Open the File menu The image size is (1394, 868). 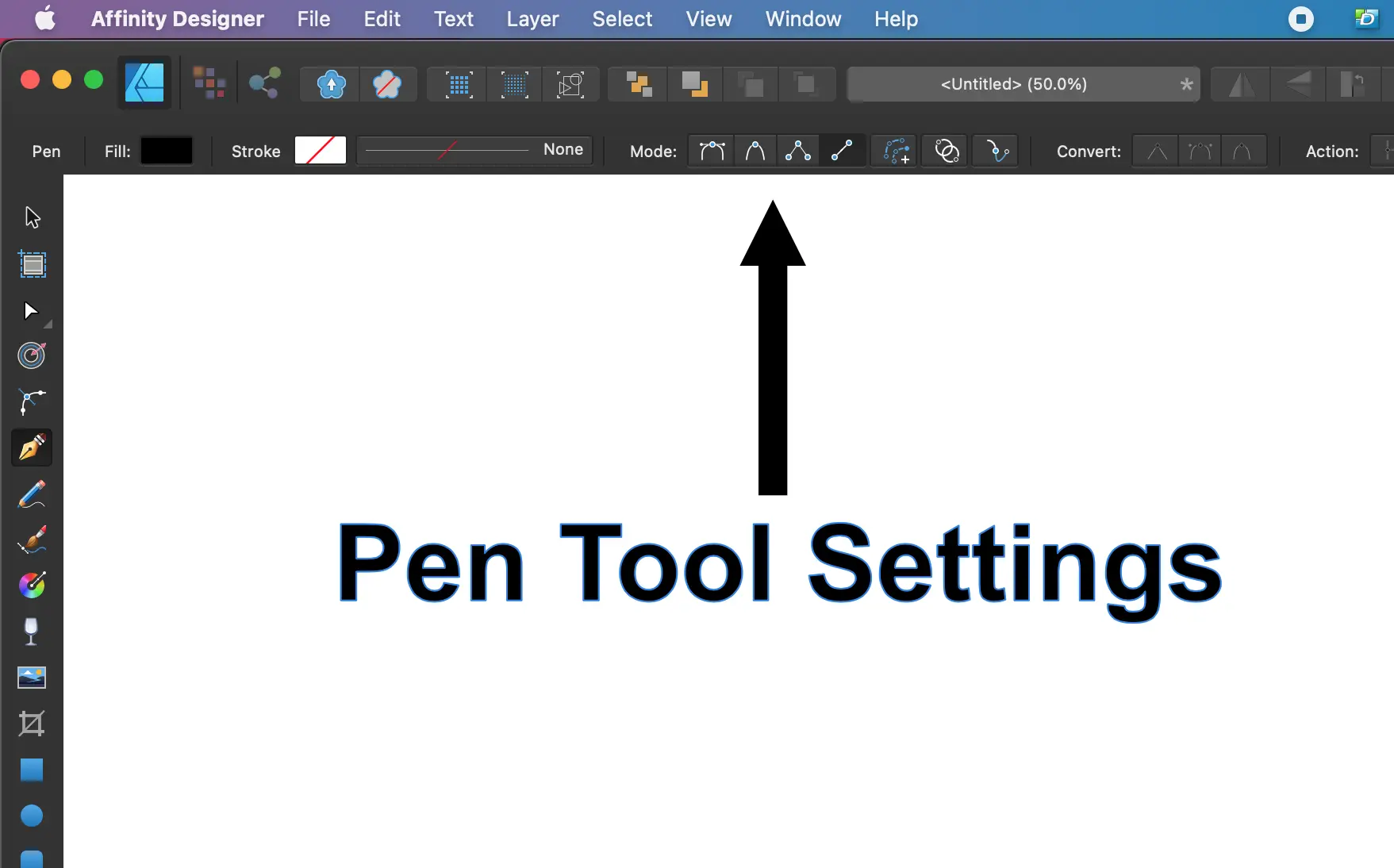[x=313, y=19]
